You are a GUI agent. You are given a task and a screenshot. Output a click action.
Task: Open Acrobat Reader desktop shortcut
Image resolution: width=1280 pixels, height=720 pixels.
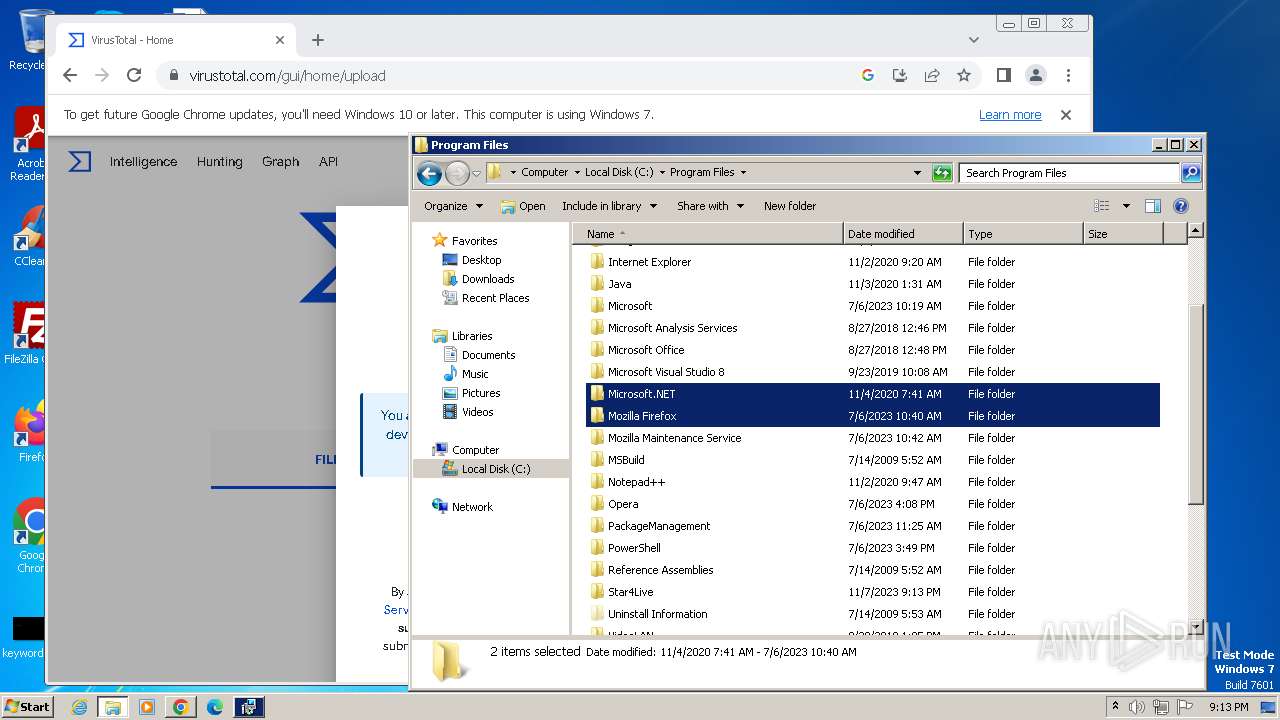[x=29, y=144]
